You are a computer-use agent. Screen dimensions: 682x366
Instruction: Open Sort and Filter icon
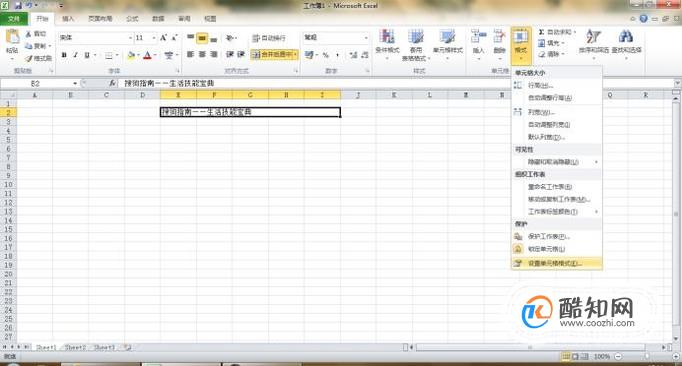click(x=593, y=37)
